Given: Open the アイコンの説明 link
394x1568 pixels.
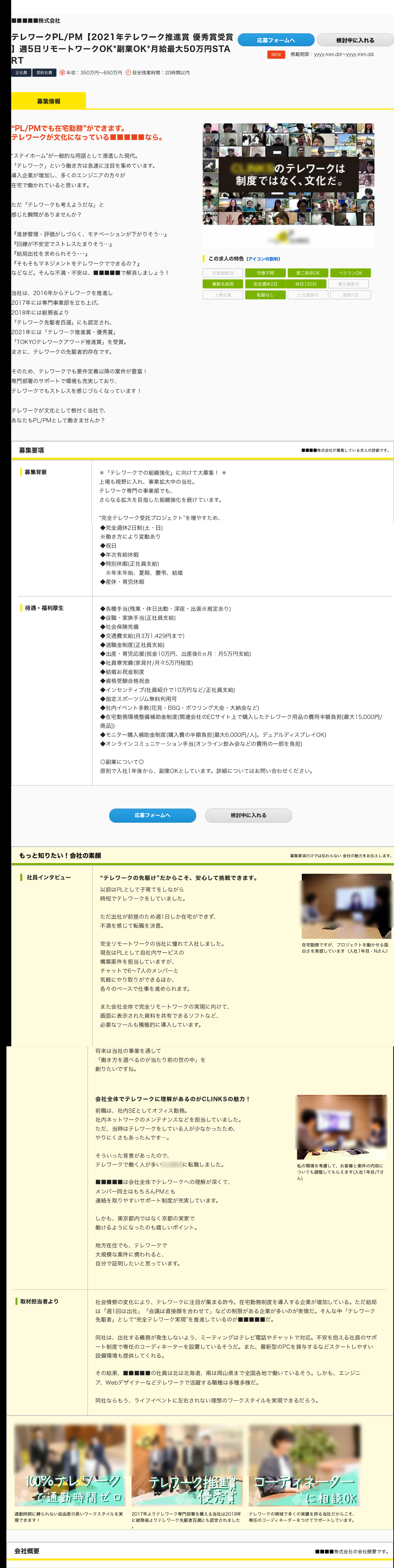Looking at the screenshot, I should click(x=263, y=259).
